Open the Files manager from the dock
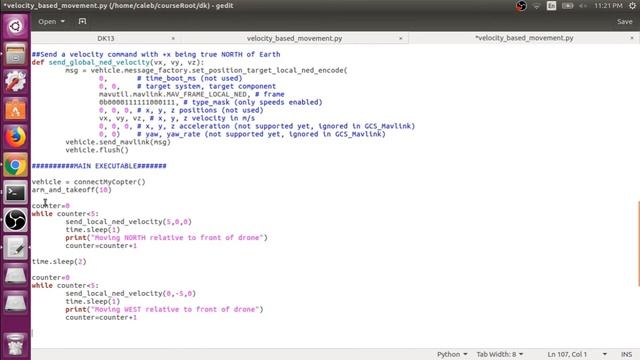The width and height of the screenshot is (640, 360). pos(15,54)
